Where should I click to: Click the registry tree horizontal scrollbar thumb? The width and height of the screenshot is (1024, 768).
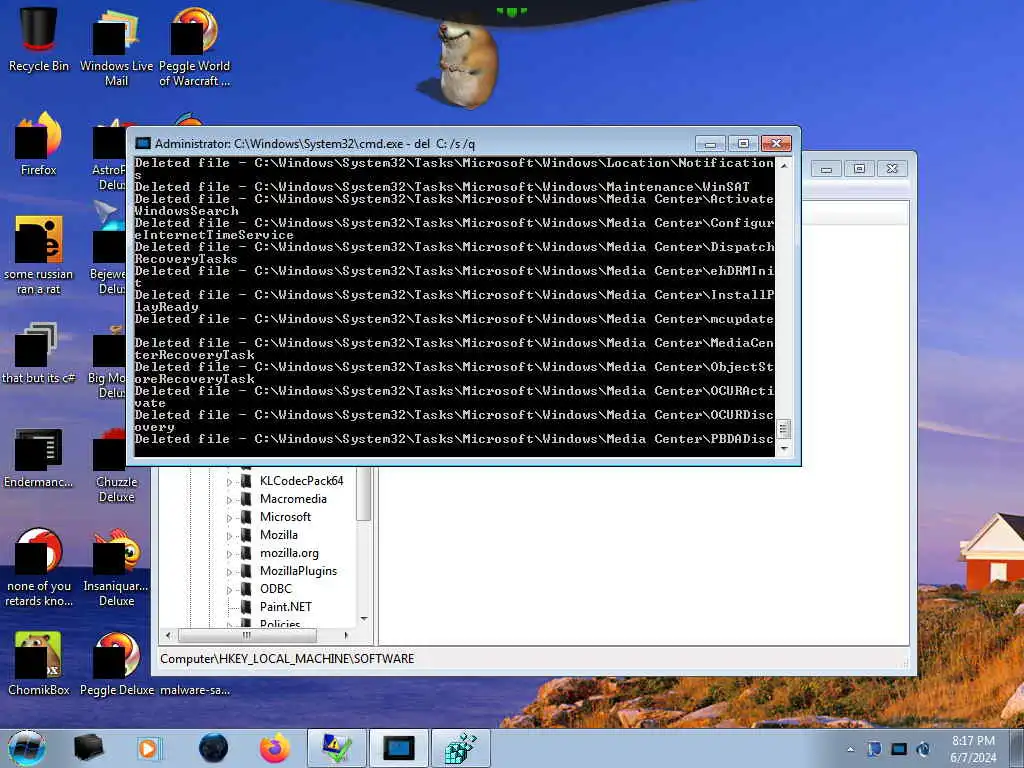pos(247,635)
